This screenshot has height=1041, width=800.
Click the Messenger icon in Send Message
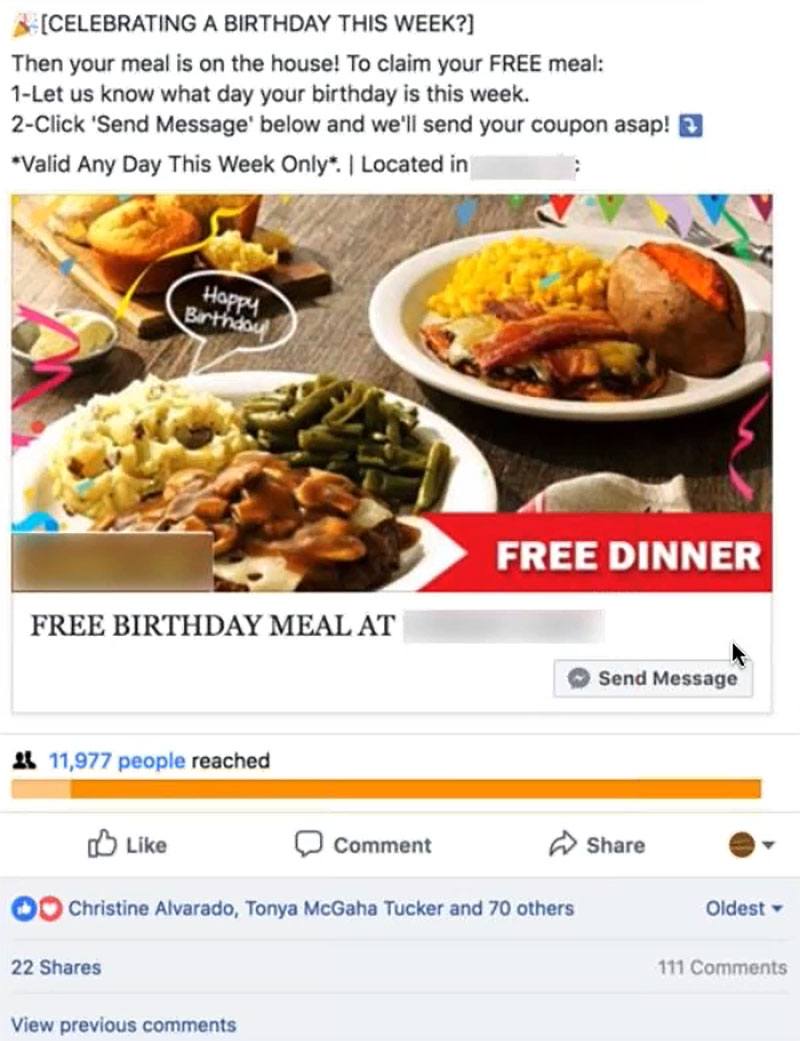578,678
